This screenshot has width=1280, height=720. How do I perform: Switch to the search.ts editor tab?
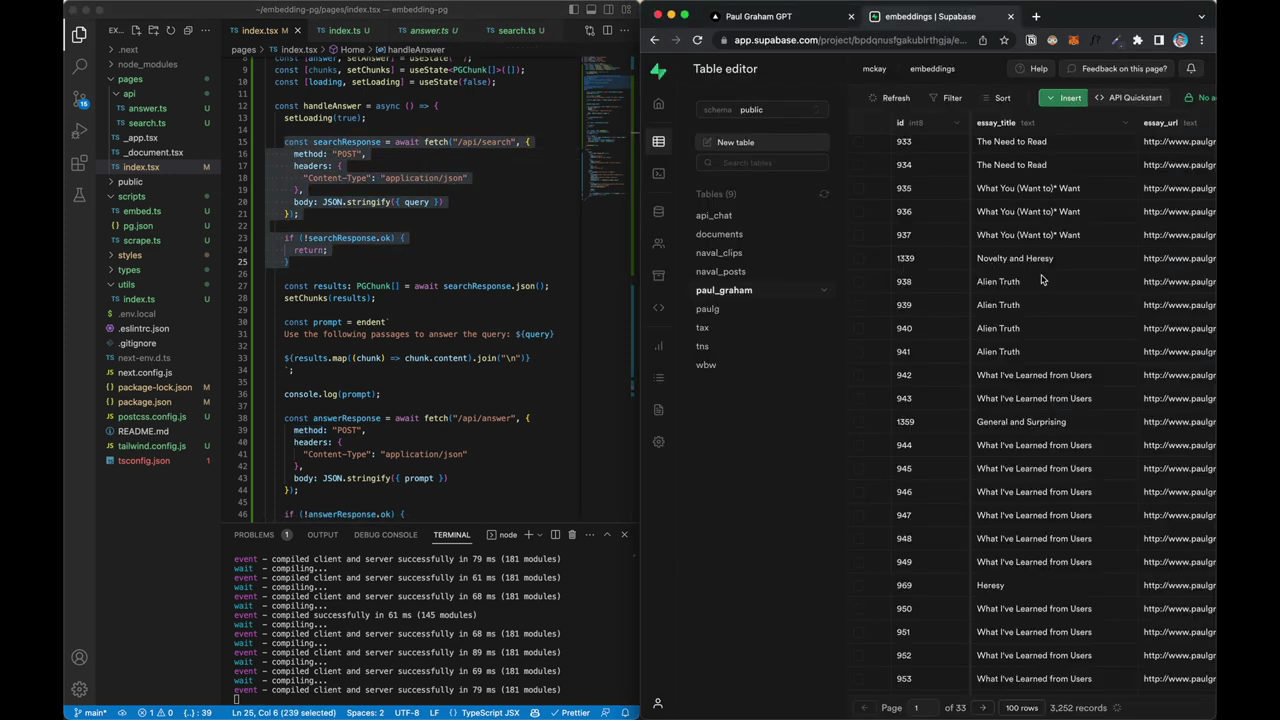tap(516, 31)
